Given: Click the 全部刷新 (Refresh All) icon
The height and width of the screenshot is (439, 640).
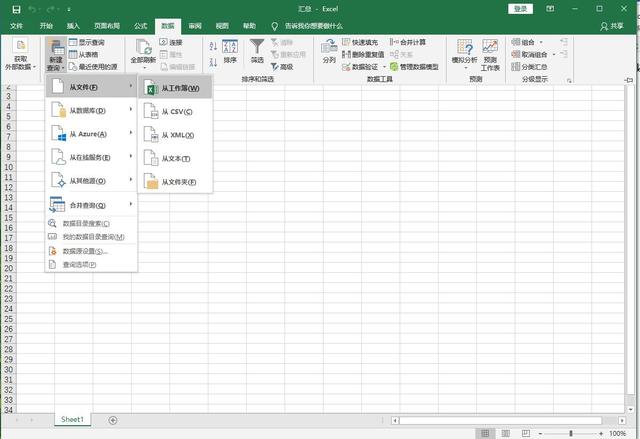Looking at the screenshot, I should pos(143,47).
